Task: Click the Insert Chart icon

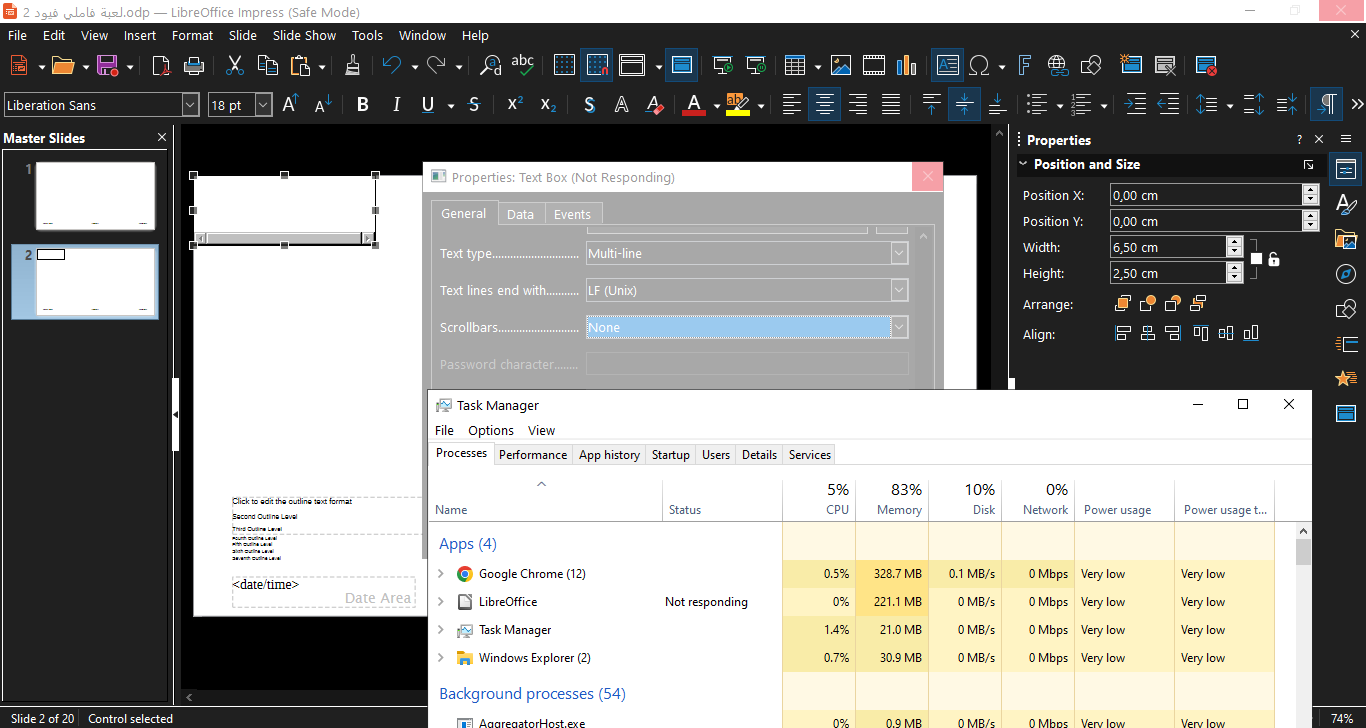Action: click(x=907, y=66)
